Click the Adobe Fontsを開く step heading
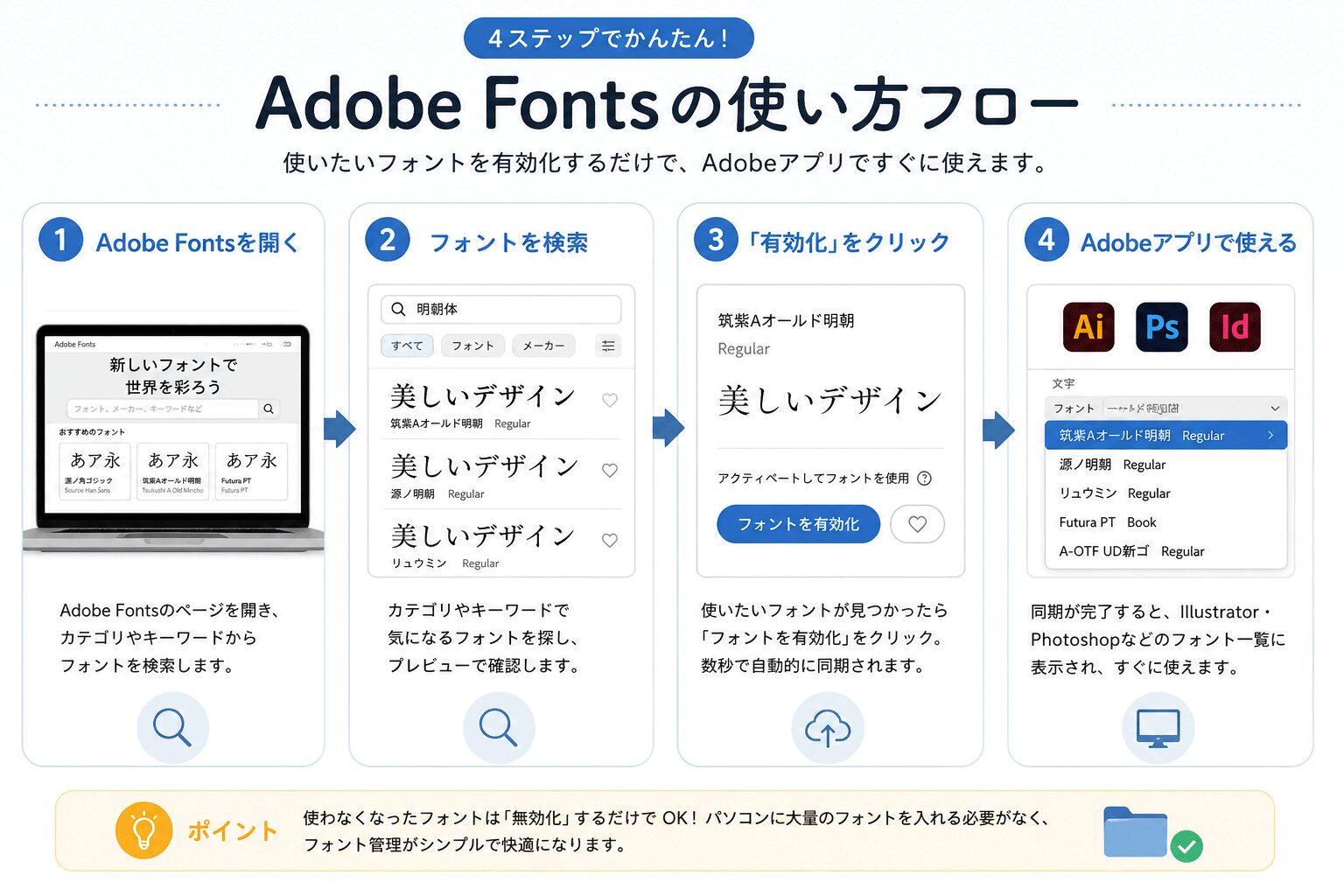Viewport: 1344px width, 896px height. [x=197, y=242]
